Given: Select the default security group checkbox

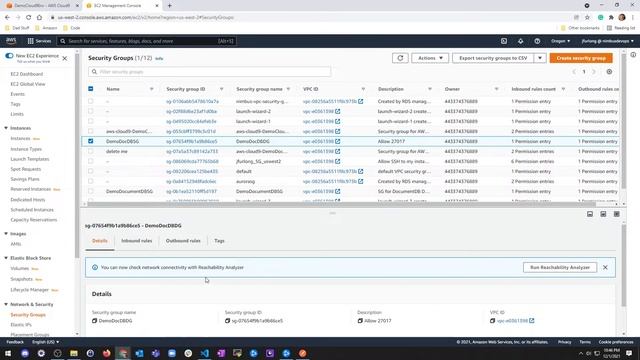Looking at the screenshot, I should click(x=91, y=171).
